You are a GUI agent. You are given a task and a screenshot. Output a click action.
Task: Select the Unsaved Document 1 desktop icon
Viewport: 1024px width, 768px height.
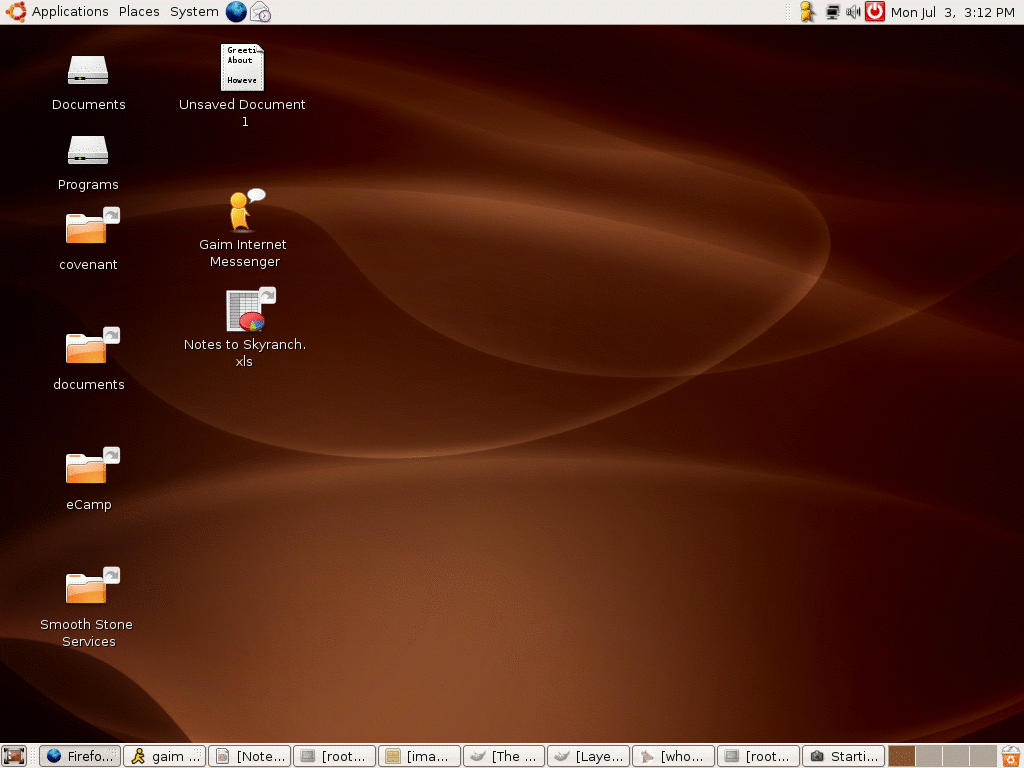point(242,68)
